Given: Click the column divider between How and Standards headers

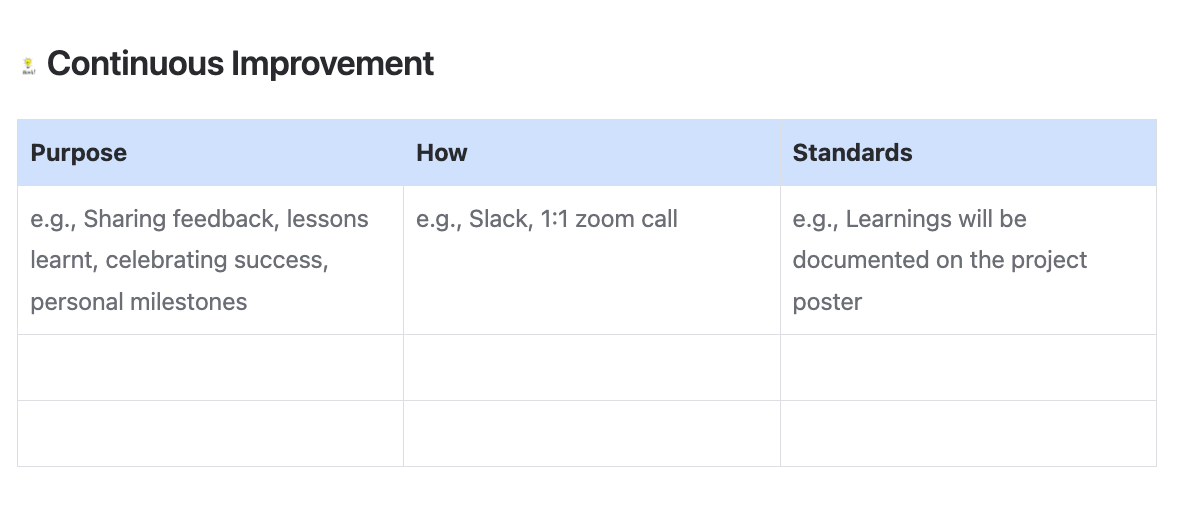Looking at the screenshot, I should tap(780, 153).
